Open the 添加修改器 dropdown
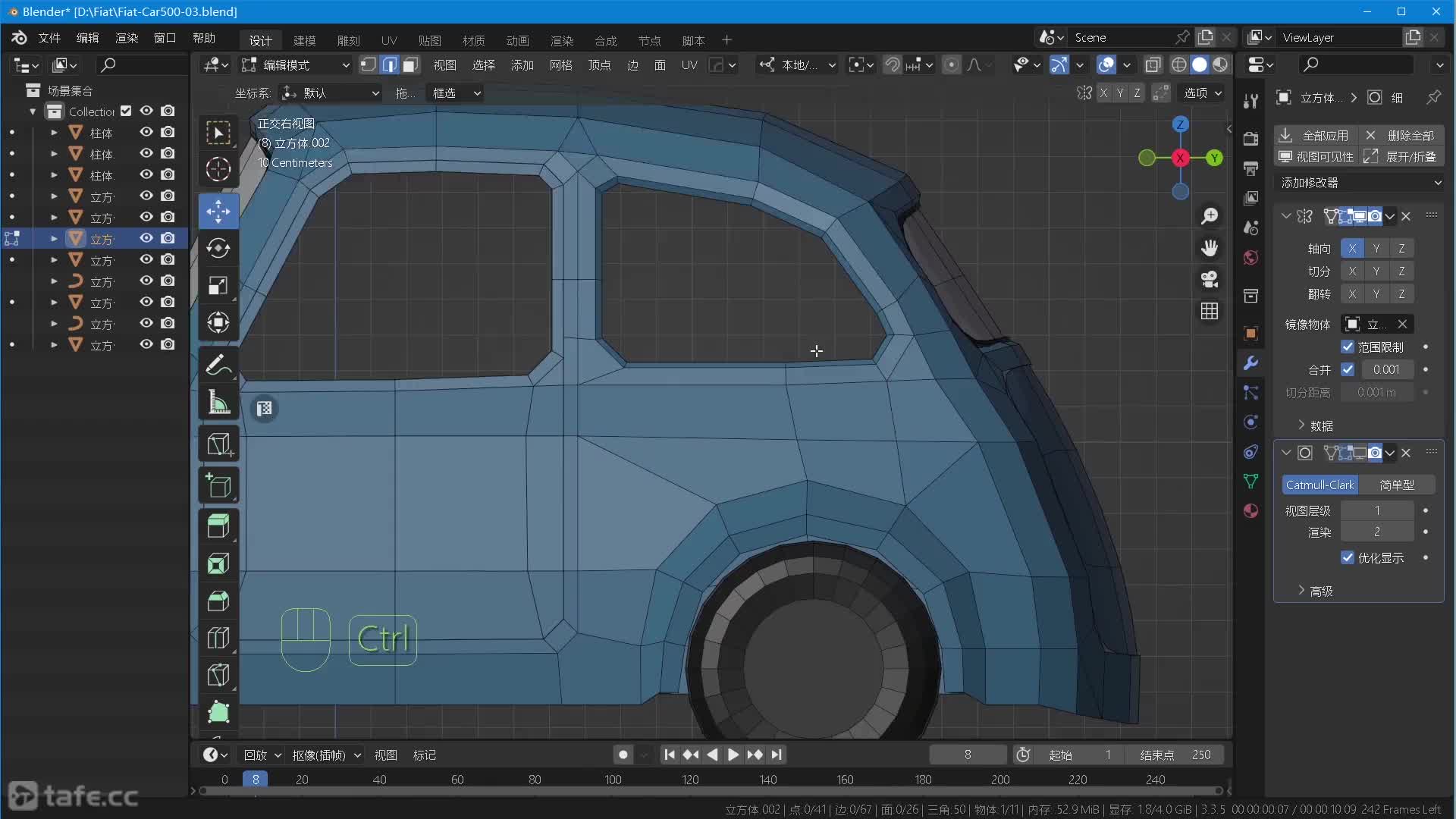The height and width of the screenshot is (819, 1456). tap(1360, 183)
